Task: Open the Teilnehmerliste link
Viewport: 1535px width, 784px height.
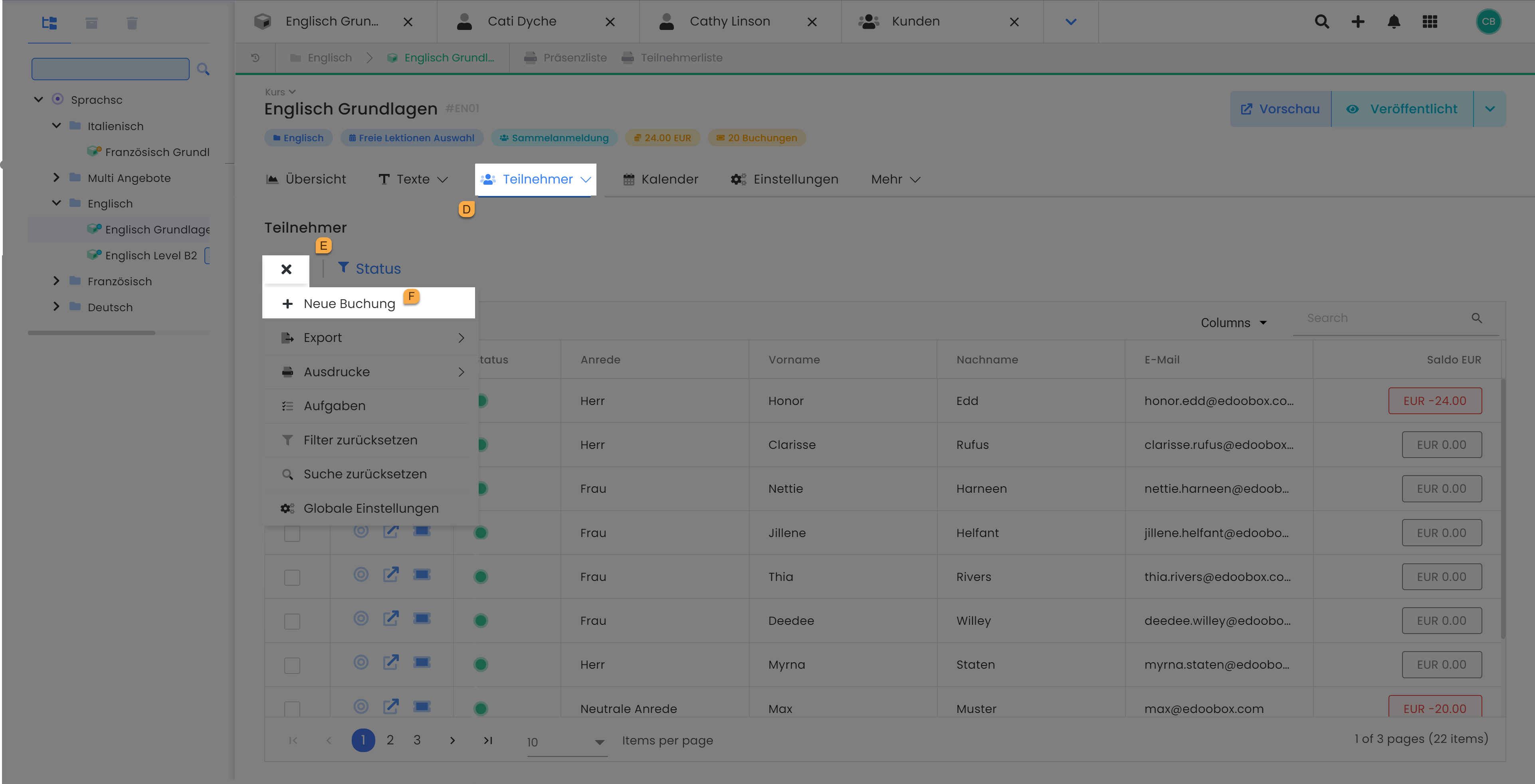Action: [671, 58]
